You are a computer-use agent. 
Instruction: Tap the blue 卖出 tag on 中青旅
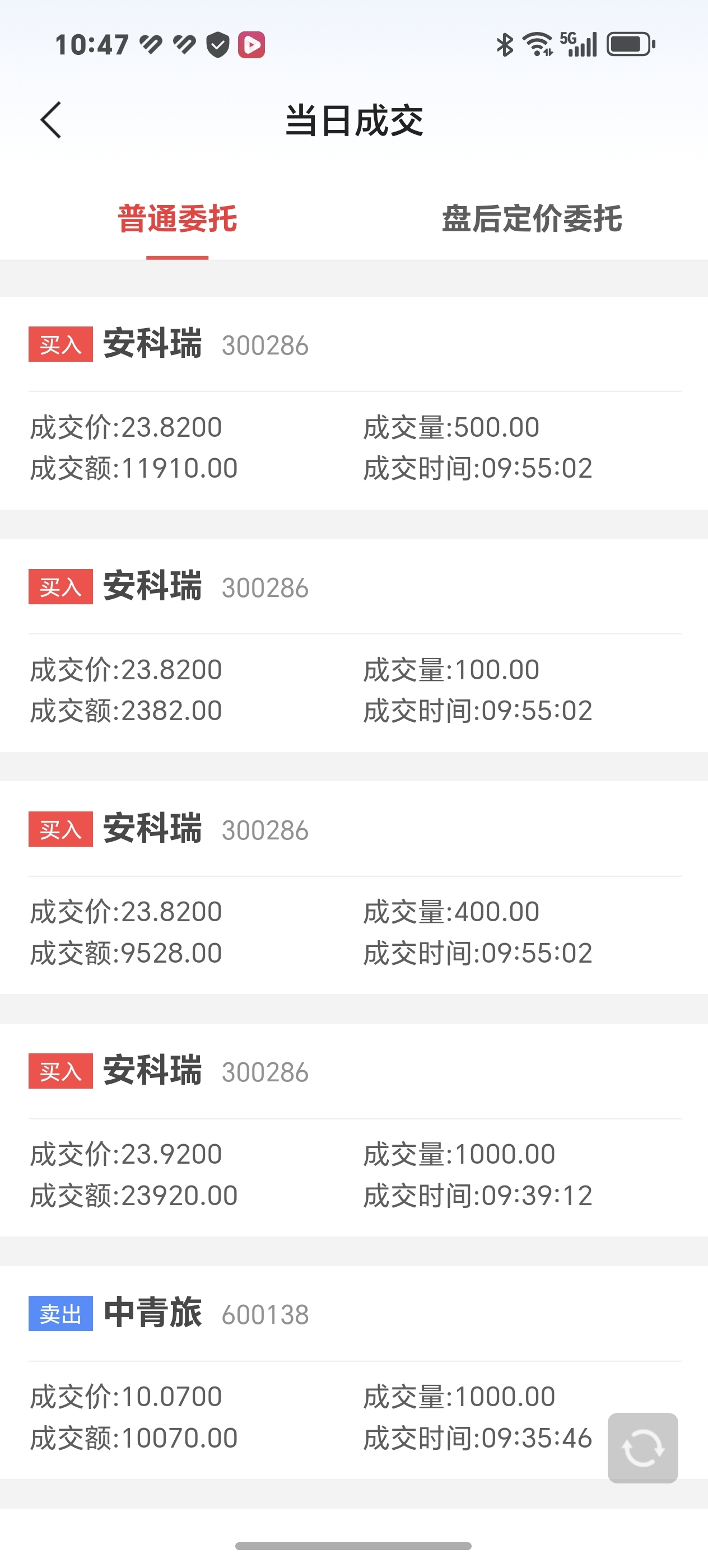point(60,1314)
